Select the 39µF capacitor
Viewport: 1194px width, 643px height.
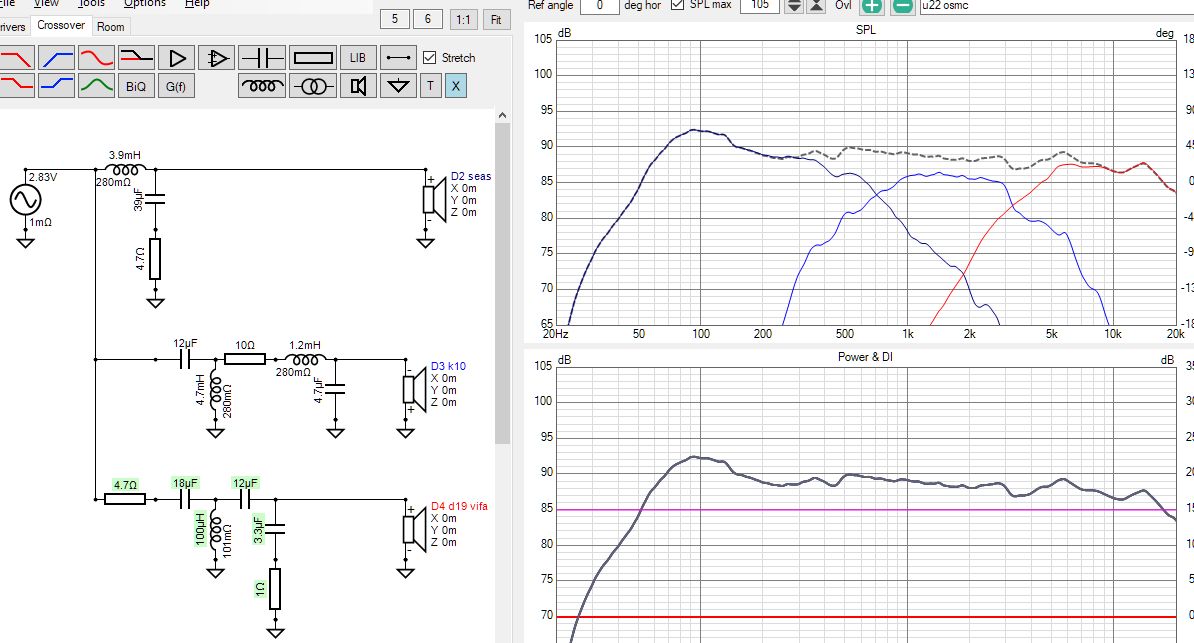tap(155, 200)
